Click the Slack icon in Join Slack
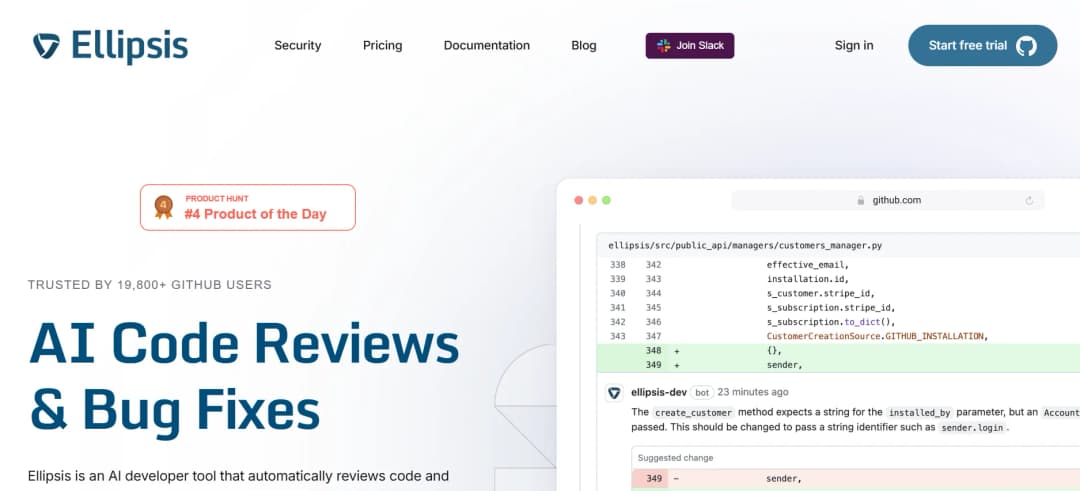The image size is (1080, 491). click(x=663, y=45)
